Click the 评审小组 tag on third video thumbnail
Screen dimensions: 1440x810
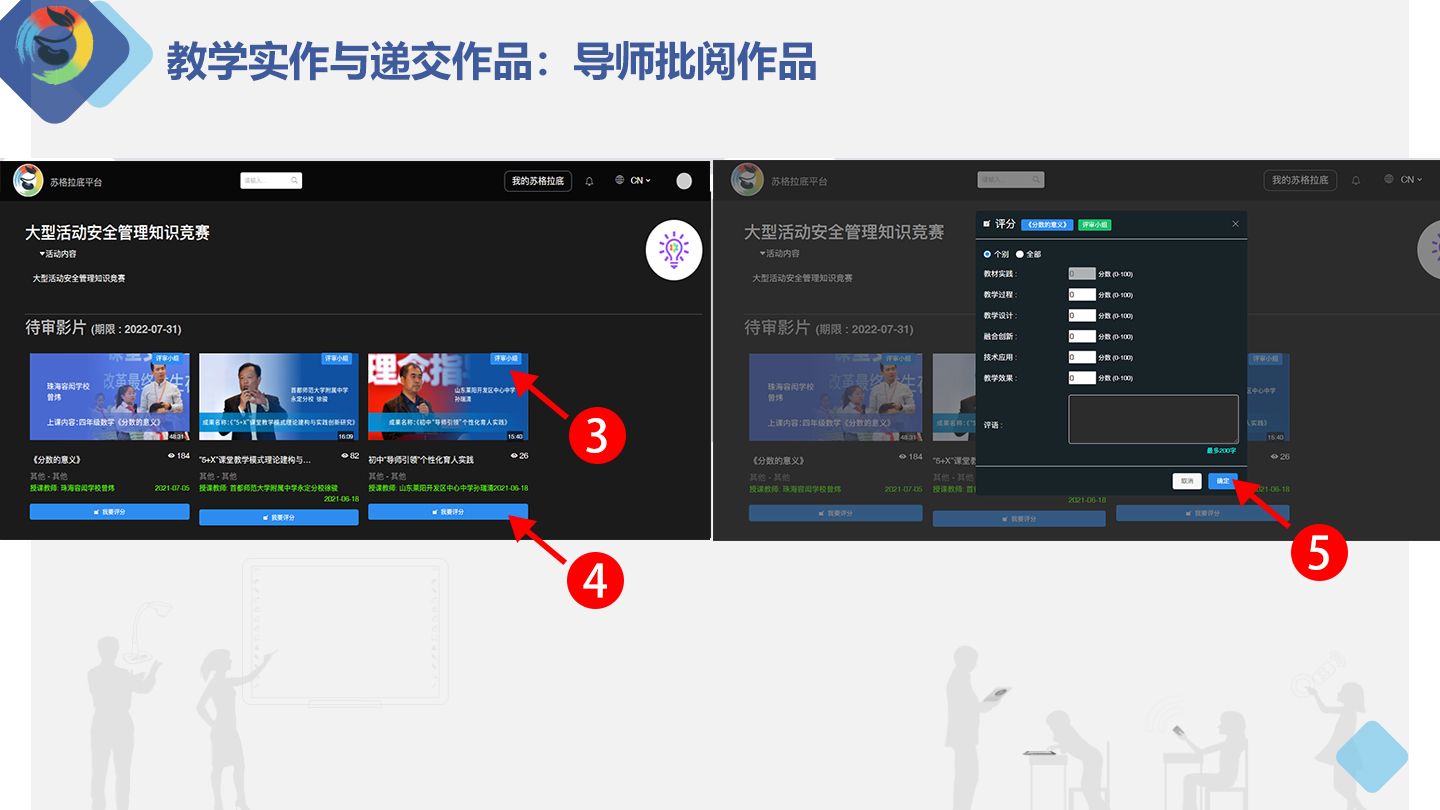click(506, 359)
